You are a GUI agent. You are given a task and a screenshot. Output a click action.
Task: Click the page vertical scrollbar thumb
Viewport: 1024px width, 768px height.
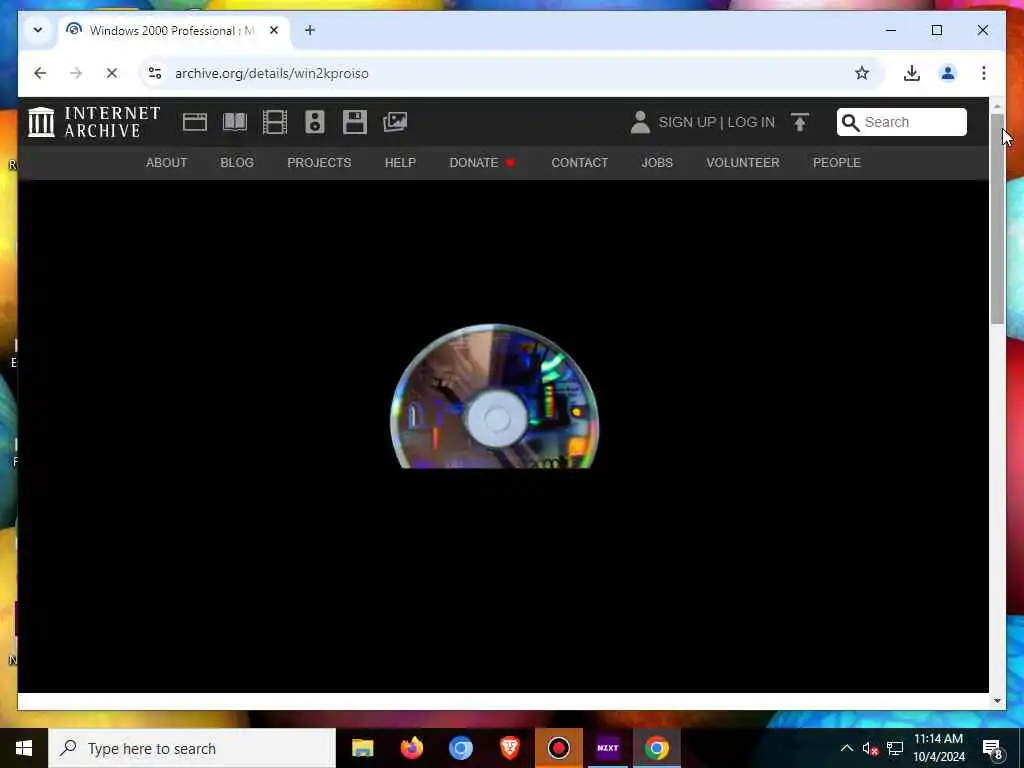[x=997, y=219]
